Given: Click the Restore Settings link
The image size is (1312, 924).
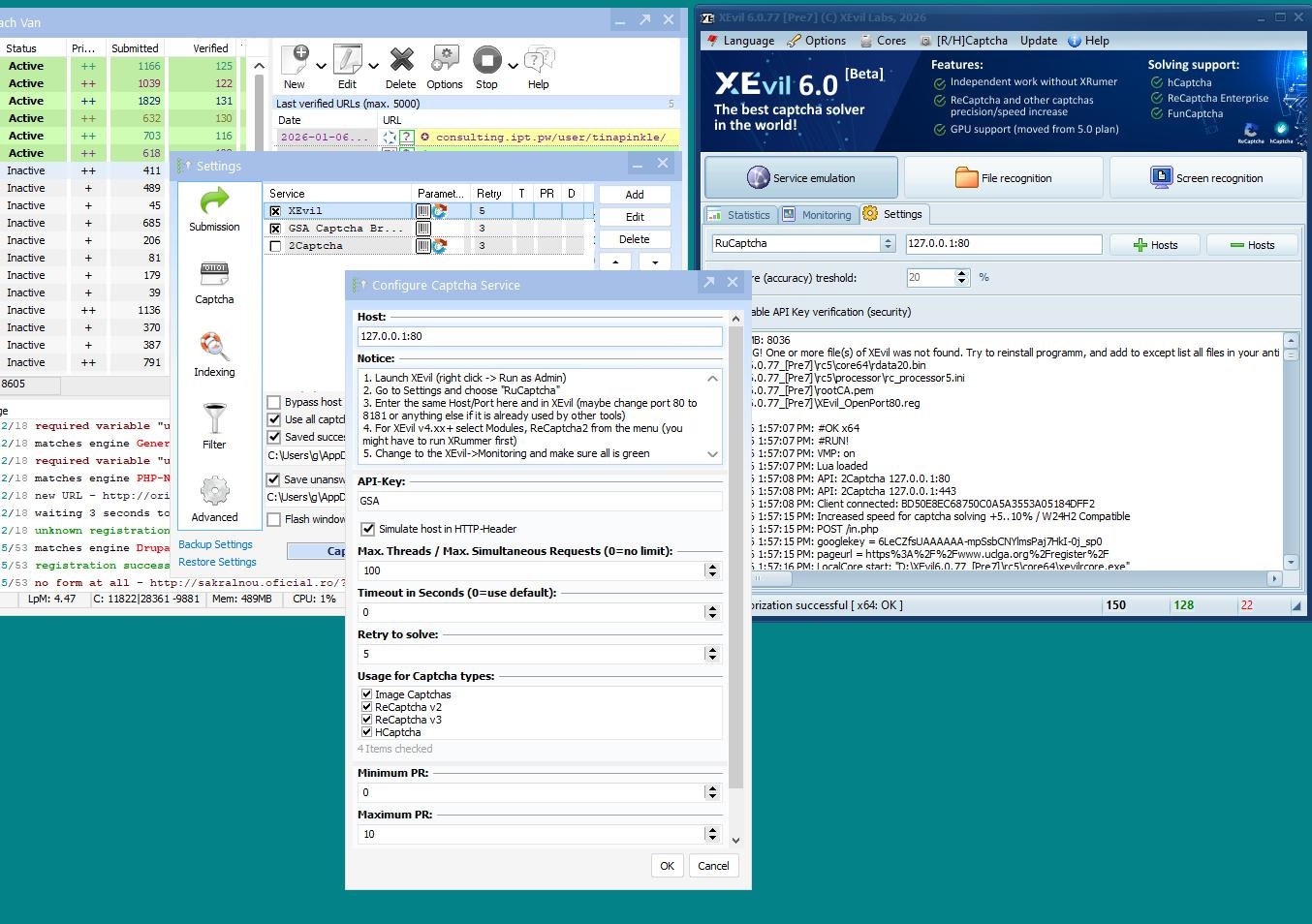Looking at the screenshot, I should pyautogui.click(x=217, y=562).
